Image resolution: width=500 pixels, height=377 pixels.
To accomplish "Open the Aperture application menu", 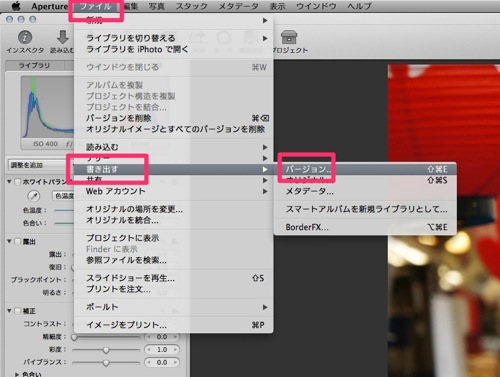I will click(50, 6).
